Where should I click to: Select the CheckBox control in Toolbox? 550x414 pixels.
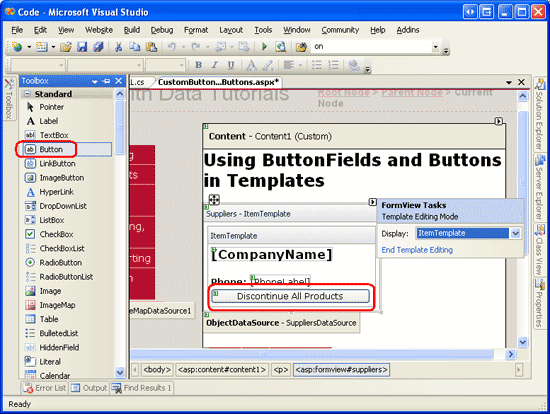pyautogui.click(x=56, y=234)
